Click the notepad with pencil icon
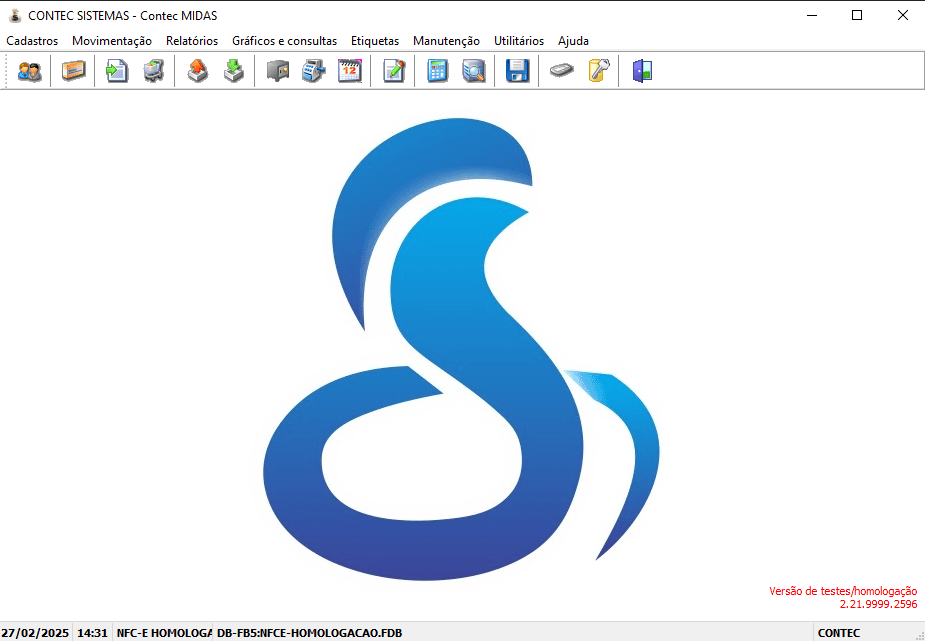This screenshot has height=641, width=925. pos(393,71)
